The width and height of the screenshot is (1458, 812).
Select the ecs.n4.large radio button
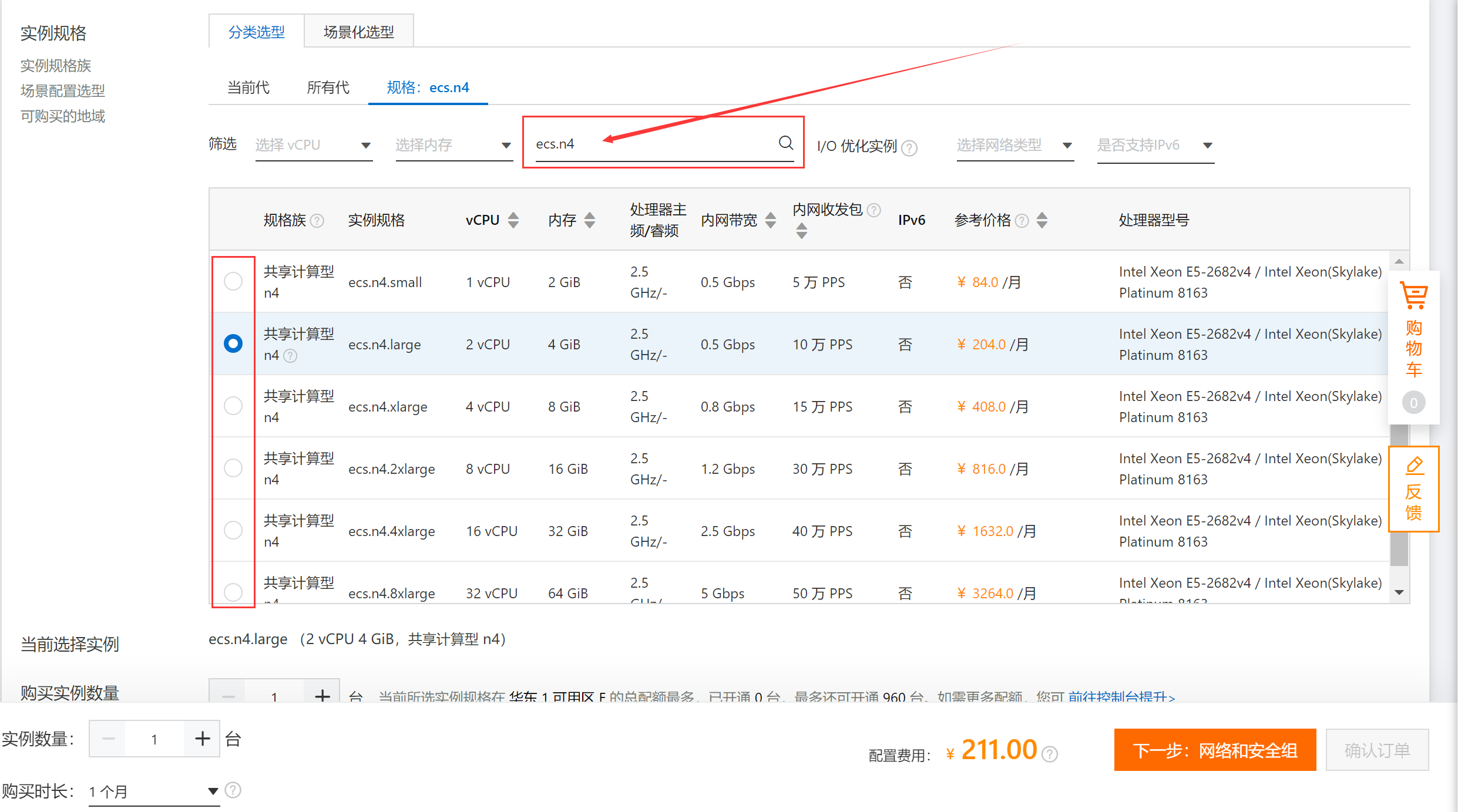click(x=233, y=343)
